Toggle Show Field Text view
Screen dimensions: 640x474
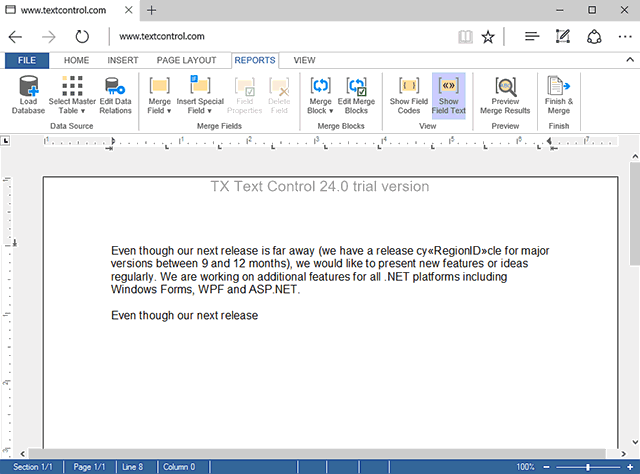click(x=449, y=96)
